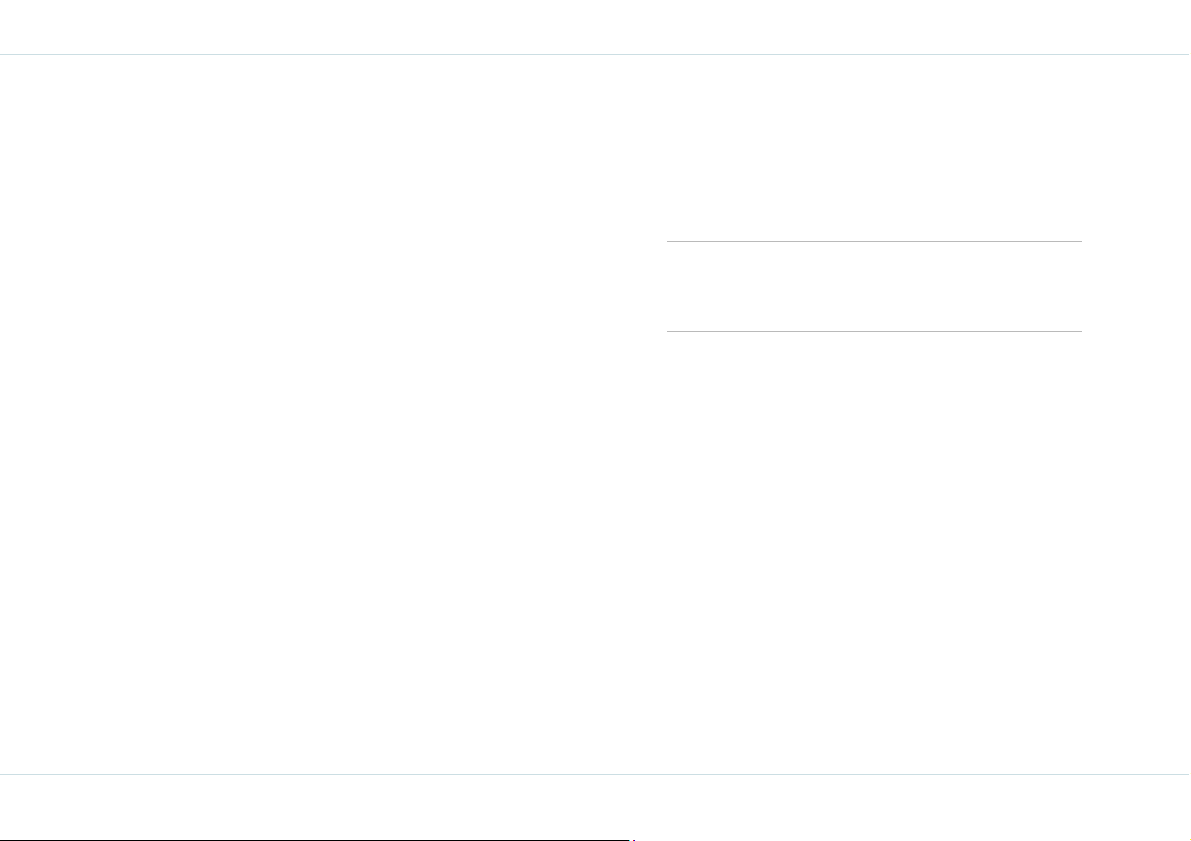Click the left start of the loading bar
Screen dimensions: 1191x841
(x=2, y=839)
